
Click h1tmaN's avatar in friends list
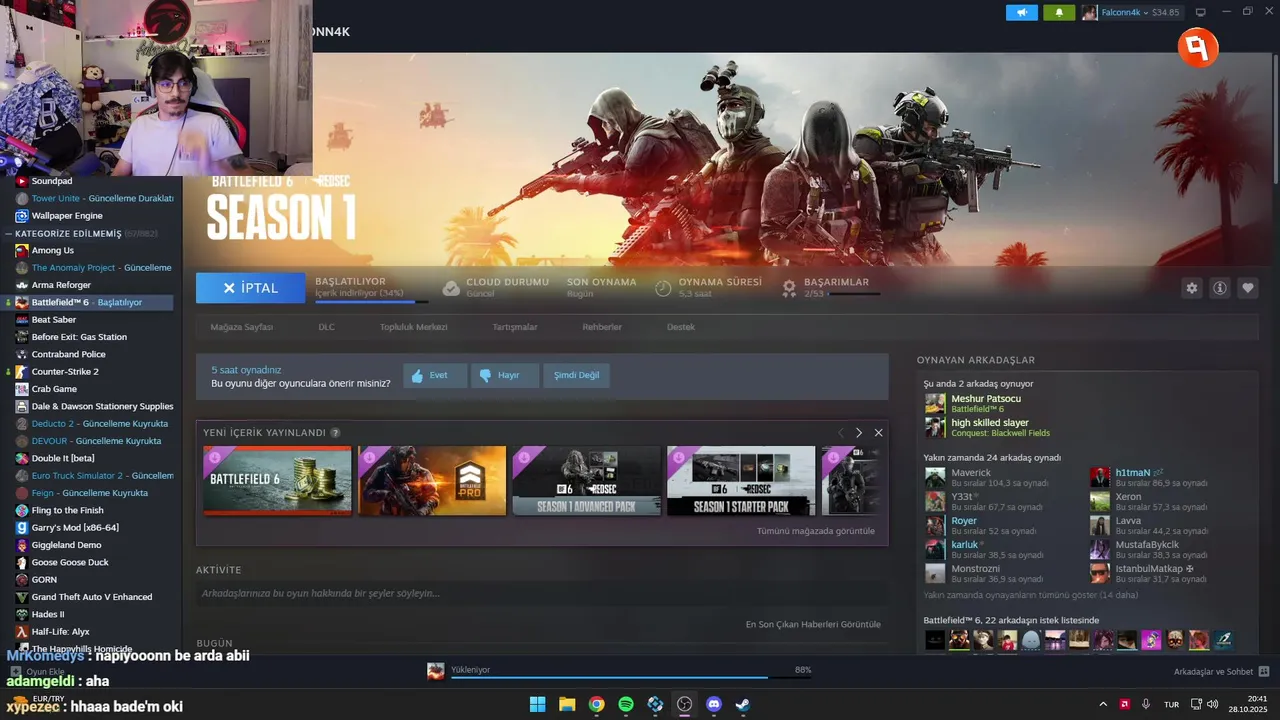(1100, 477)
